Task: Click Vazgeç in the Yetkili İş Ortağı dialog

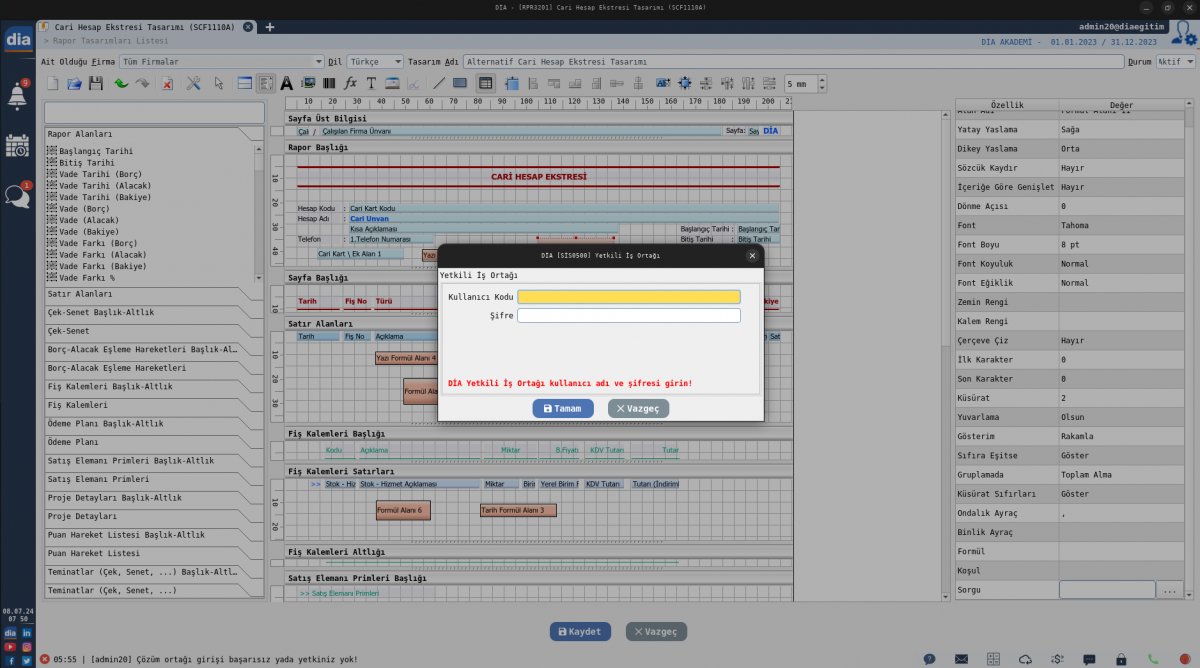Action: coord(638,408)
